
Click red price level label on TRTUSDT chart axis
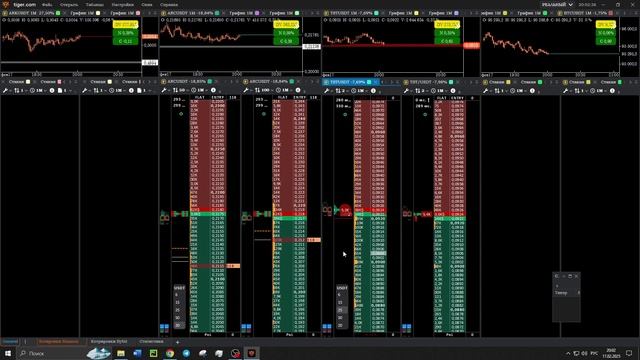pyautogui.click(x=471, y=45)
